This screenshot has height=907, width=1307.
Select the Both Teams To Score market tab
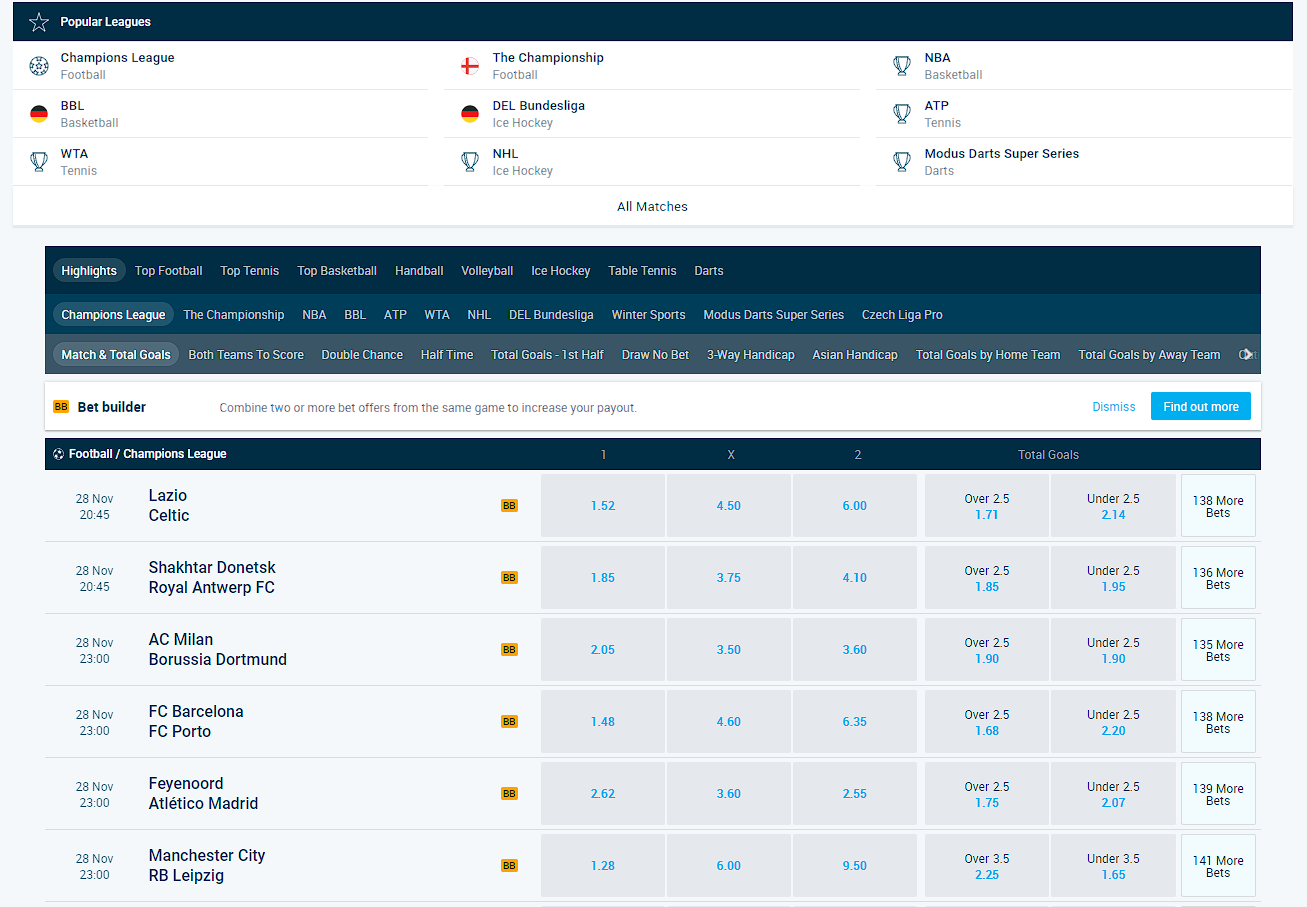246,355
